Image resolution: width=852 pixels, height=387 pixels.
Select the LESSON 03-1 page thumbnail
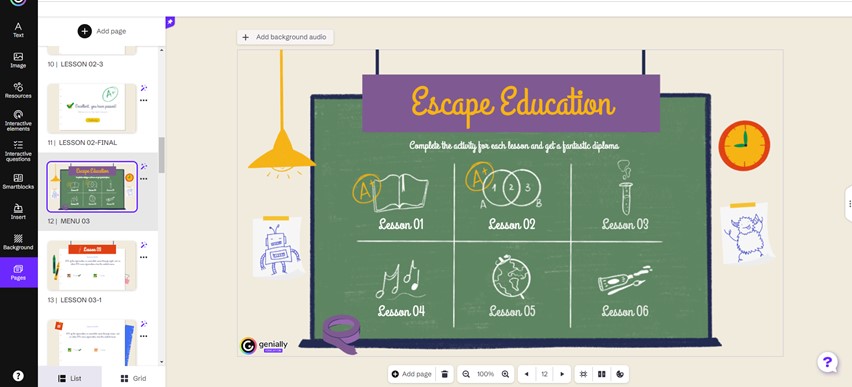[x=92, y=265]
